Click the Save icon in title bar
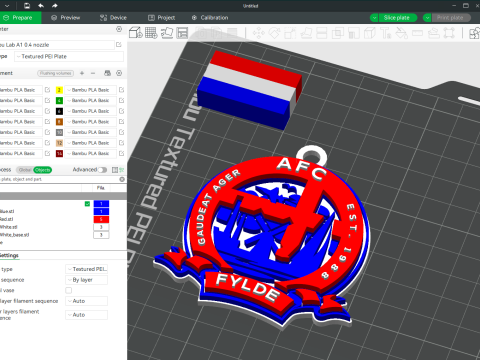The width and height of the screenshot is (480, 360). tap(27, 6)
